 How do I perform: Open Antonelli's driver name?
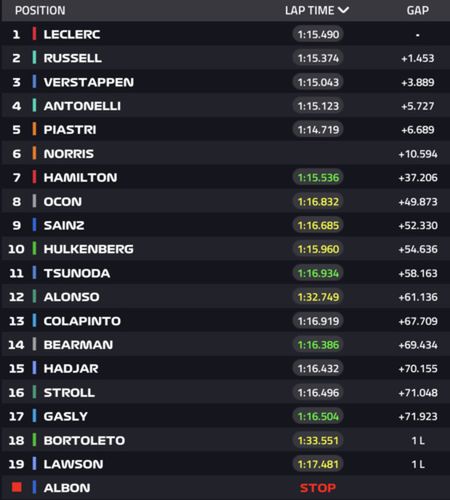click(82, 106)
